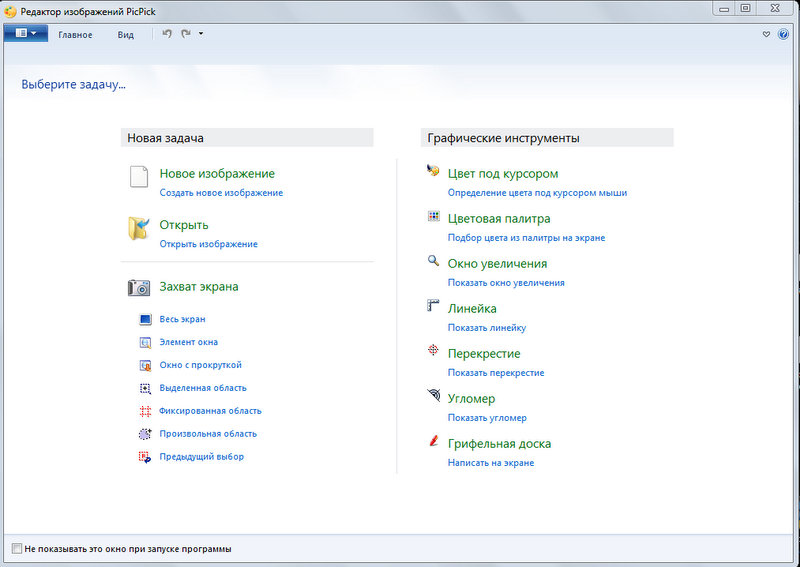Screen dimensions: 800x567
Task: Maximize the PicPick window
Action: coord(745,8)
